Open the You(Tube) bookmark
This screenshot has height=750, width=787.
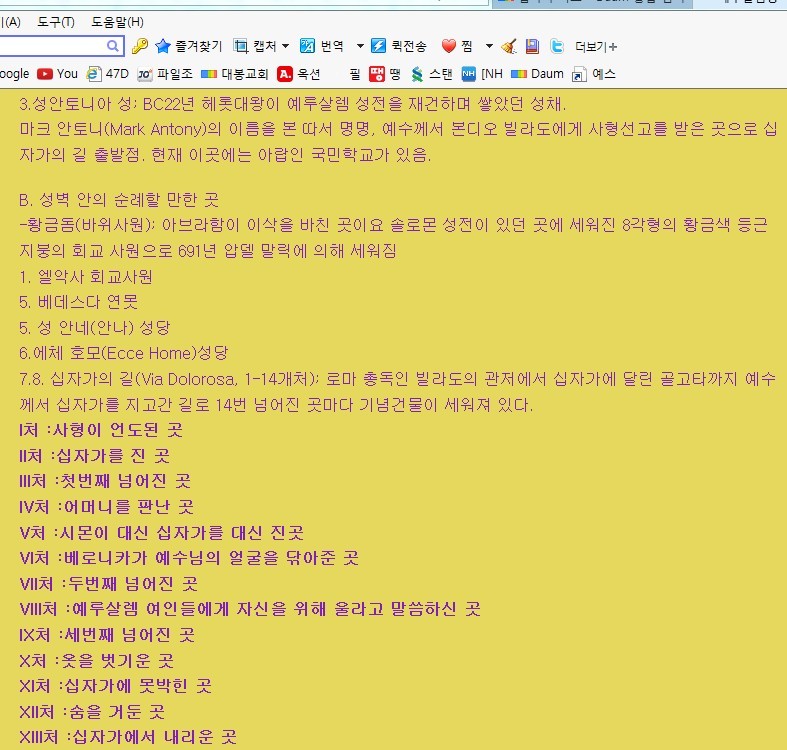(57, 74)
